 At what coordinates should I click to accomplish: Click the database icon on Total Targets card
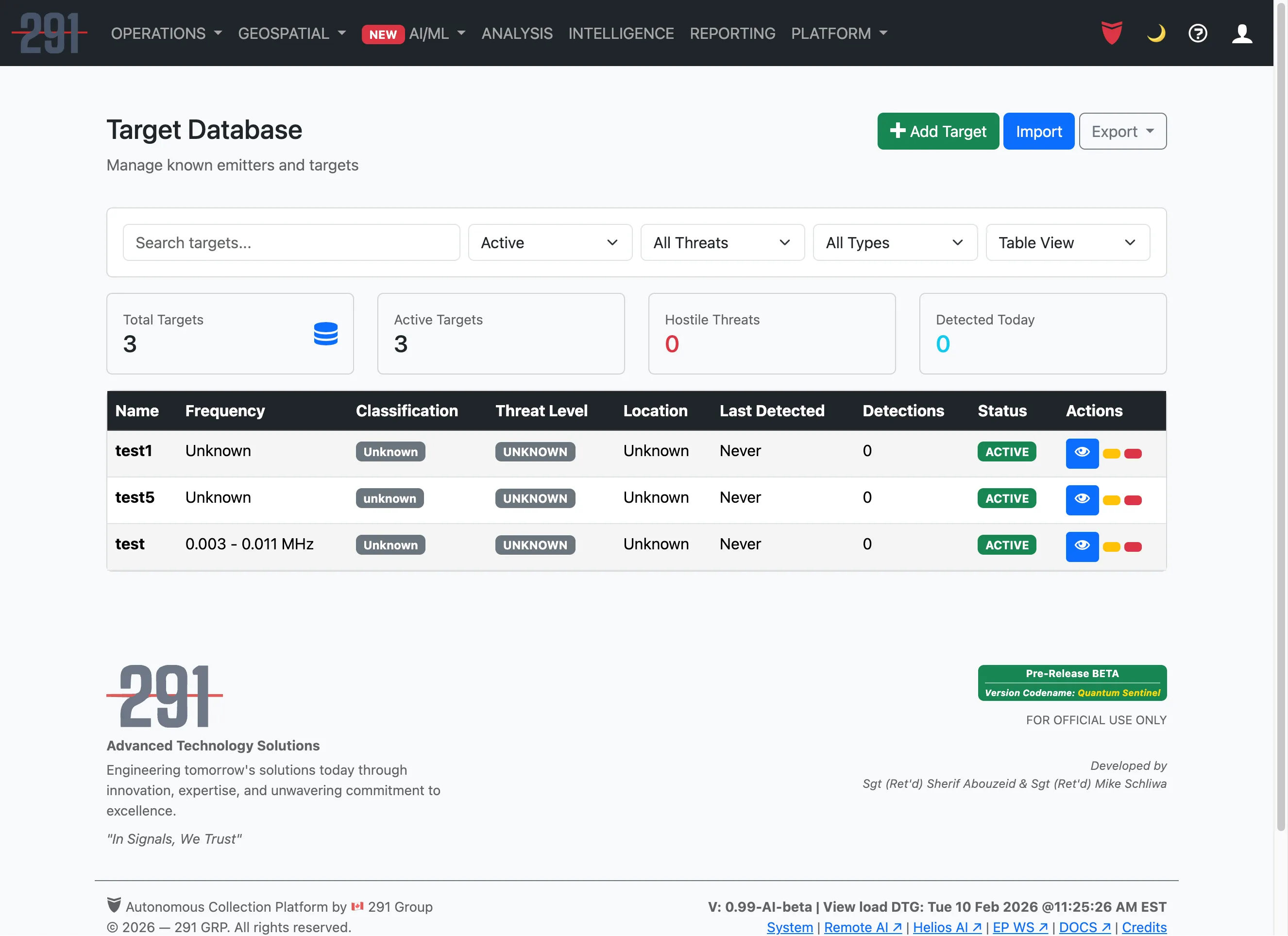tap(326, 334)
